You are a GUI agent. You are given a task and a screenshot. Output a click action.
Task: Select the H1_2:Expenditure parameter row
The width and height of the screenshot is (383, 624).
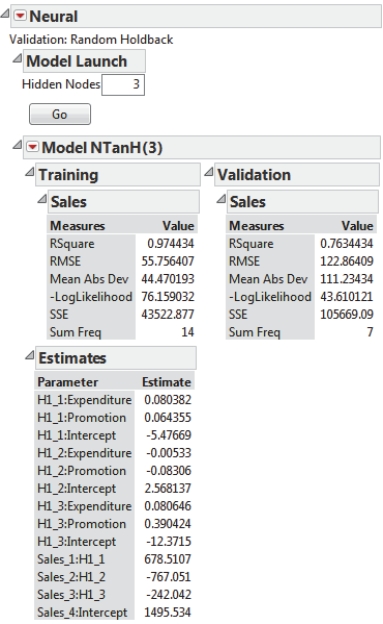pyautogui.click(x=115, y=453)
